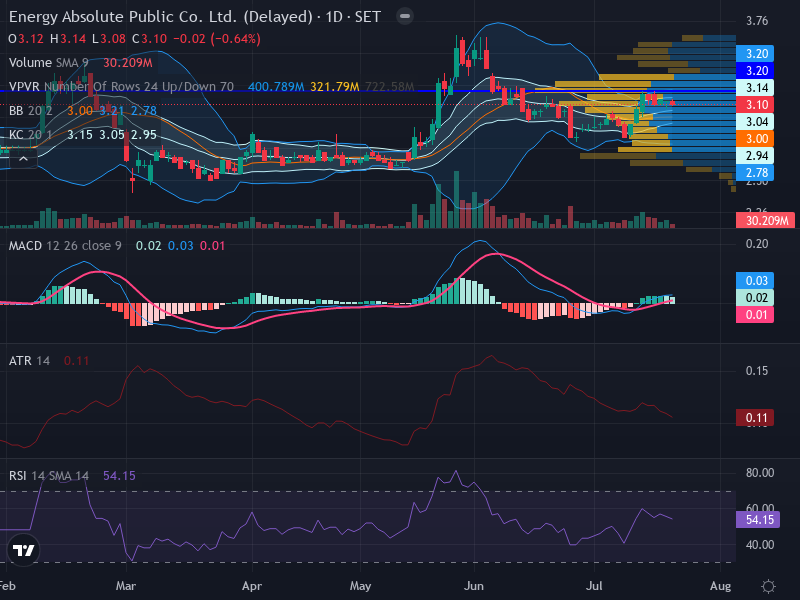Click the 2.94 price axis label

[755, 156]
